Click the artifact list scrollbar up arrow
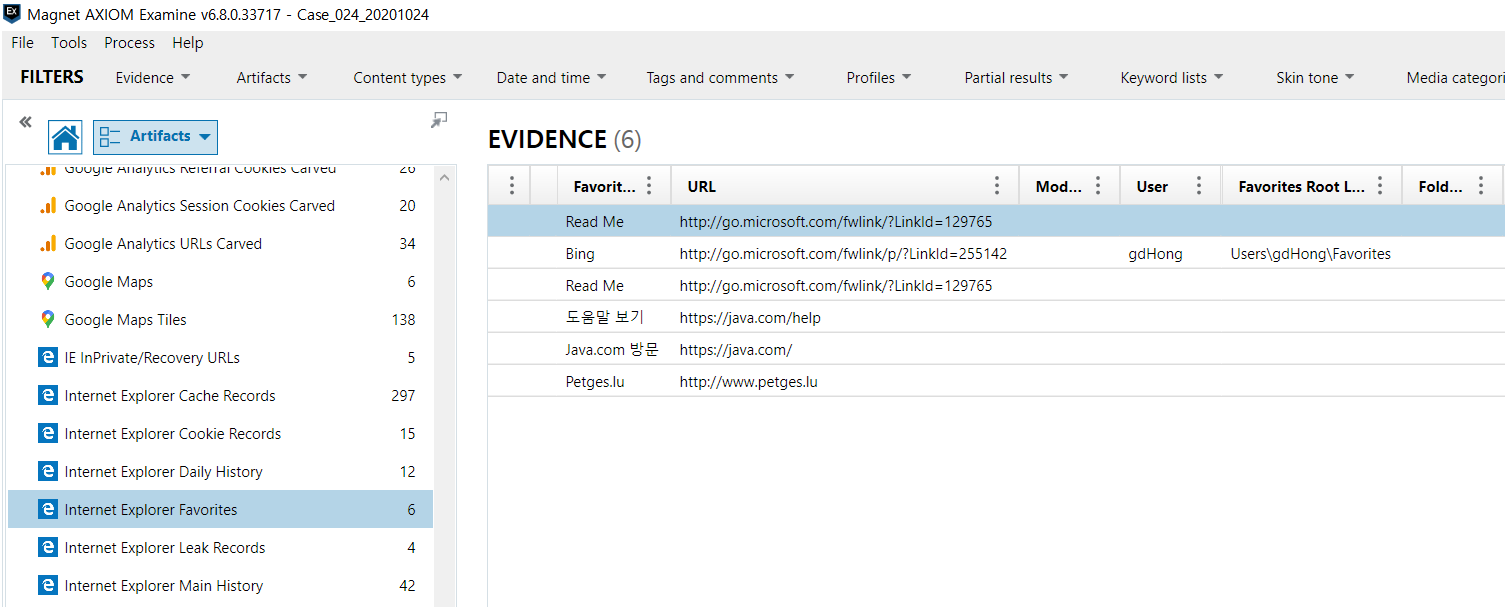This screenshot has height=607, width=1505. (445, 177)
